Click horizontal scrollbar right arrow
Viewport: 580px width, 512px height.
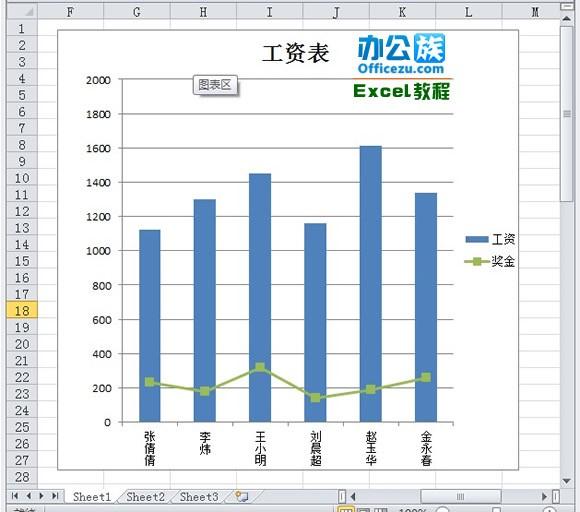coord(544,496)
